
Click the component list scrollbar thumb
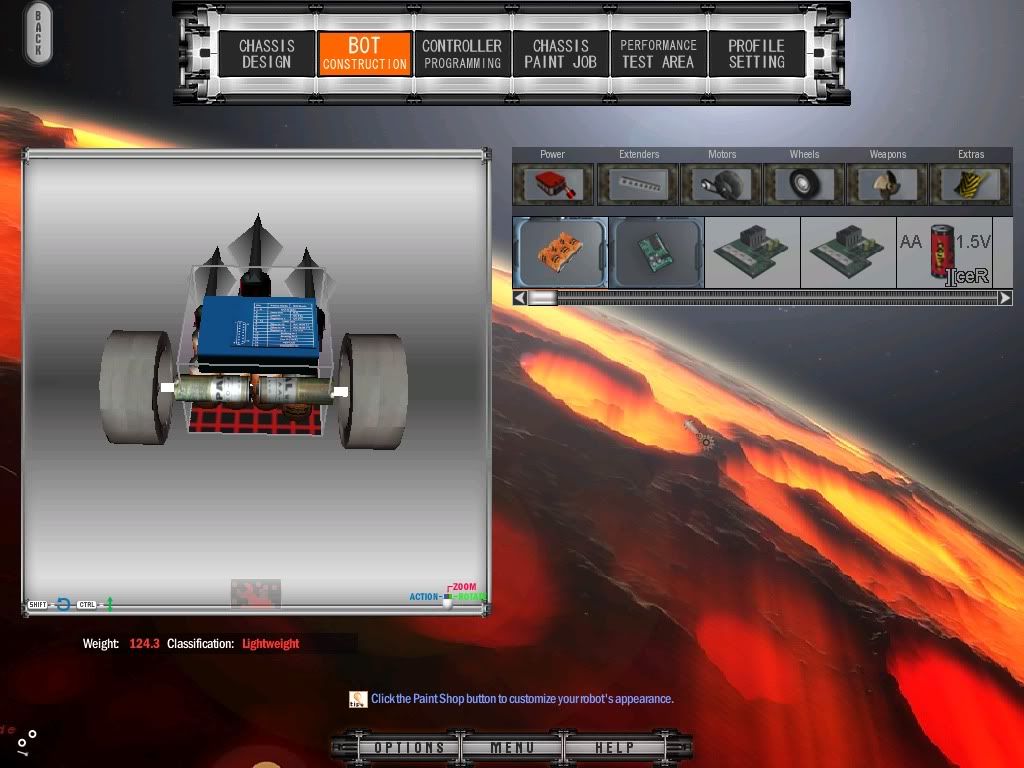coord(543,298)
